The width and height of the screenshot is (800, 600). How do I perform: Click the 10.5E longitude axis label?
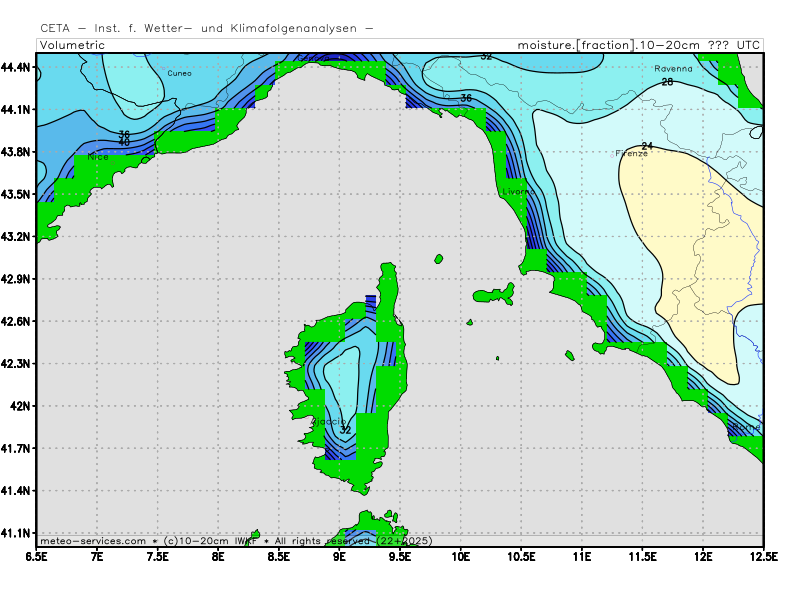coord(521,555)
